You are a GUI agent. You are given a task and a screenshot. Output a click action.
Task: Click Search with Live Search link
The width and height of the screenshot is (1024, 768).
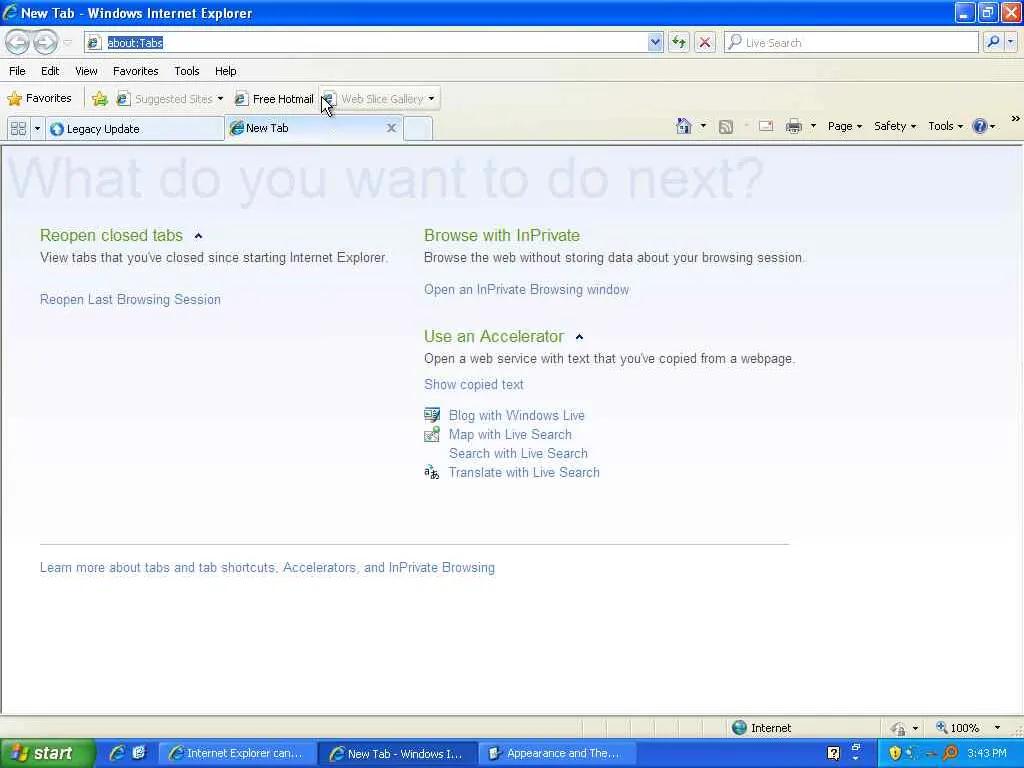coord(518,453)
